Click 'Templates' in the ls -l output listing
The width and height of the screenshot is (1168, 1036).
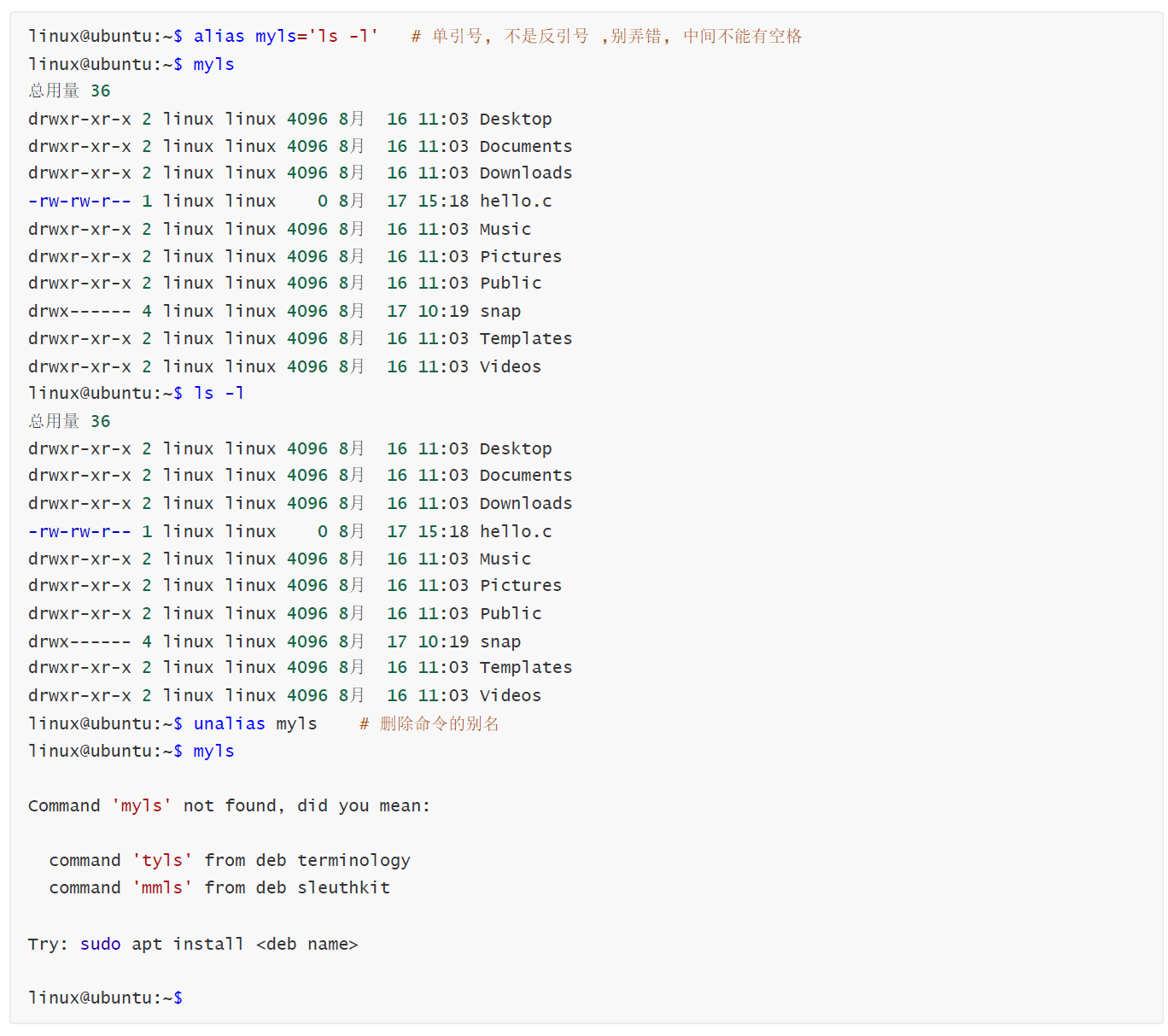(x=526, y=667)
